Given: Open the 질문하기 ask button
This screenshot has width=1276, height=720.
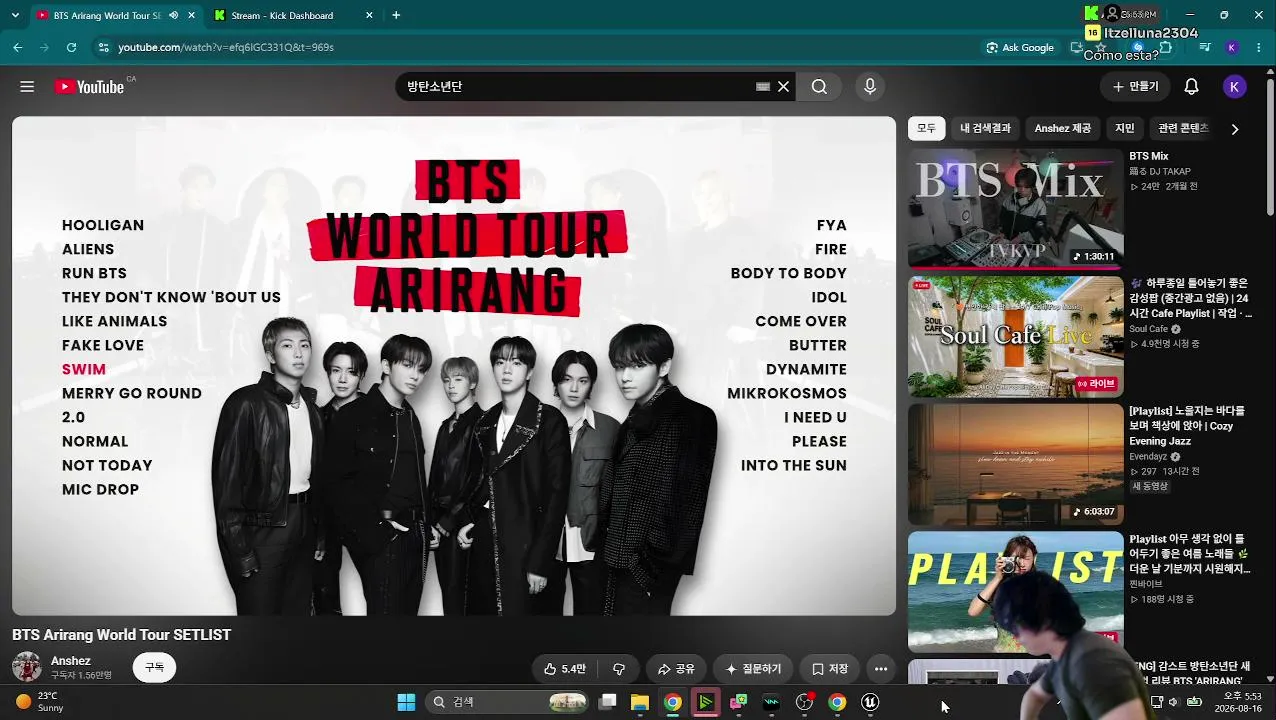Looking at the screenshot, I should (753, 669).
